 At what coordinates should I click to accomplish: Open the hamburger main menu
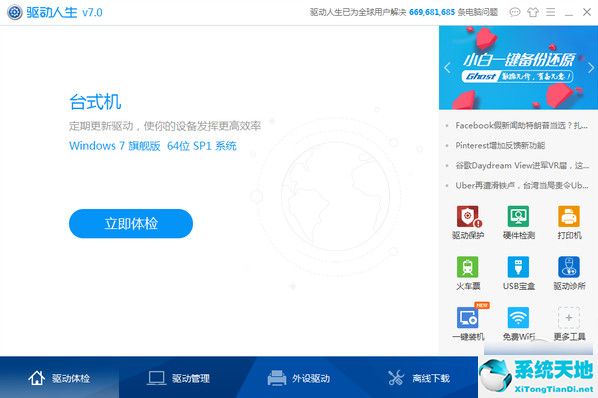pyautogui.click(x=550, y=12)
